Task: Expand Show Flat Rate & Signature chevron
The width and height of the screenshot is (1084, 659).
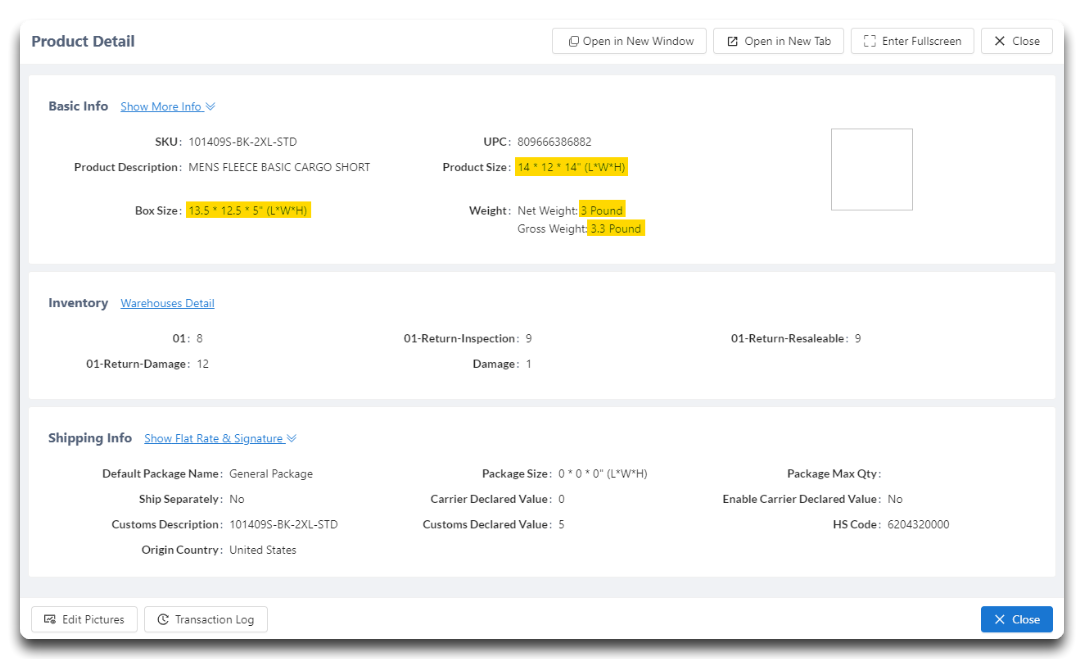Action: point(292,438)
